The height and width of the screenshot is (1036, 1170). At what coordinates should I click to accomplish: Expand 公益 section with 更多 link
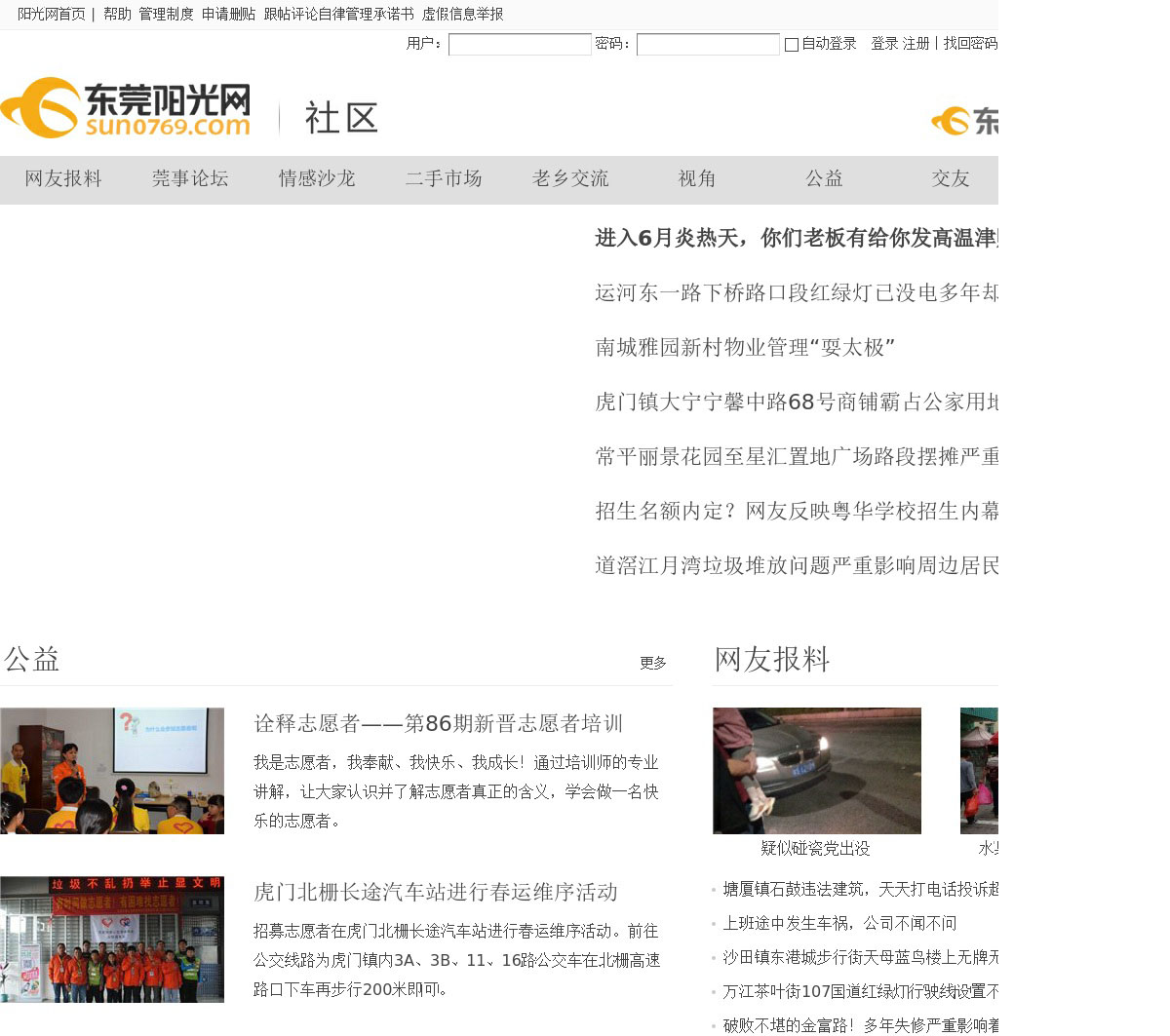click(653, 664)
